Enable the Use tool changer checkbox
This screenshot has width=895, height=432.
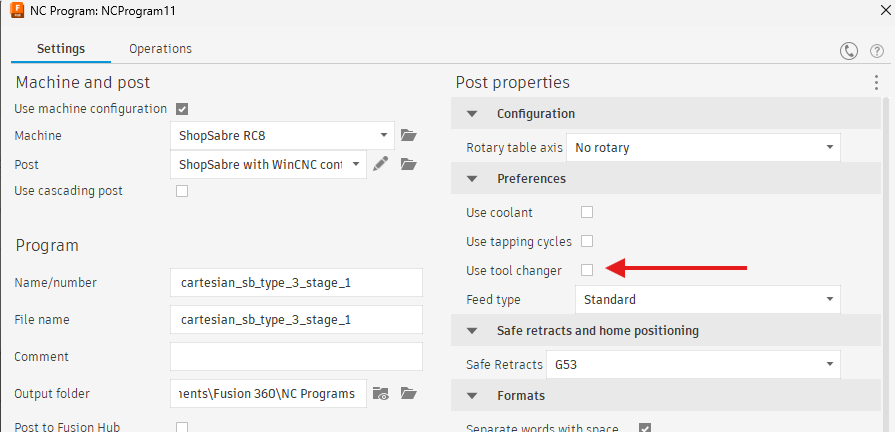click(587, 270)
